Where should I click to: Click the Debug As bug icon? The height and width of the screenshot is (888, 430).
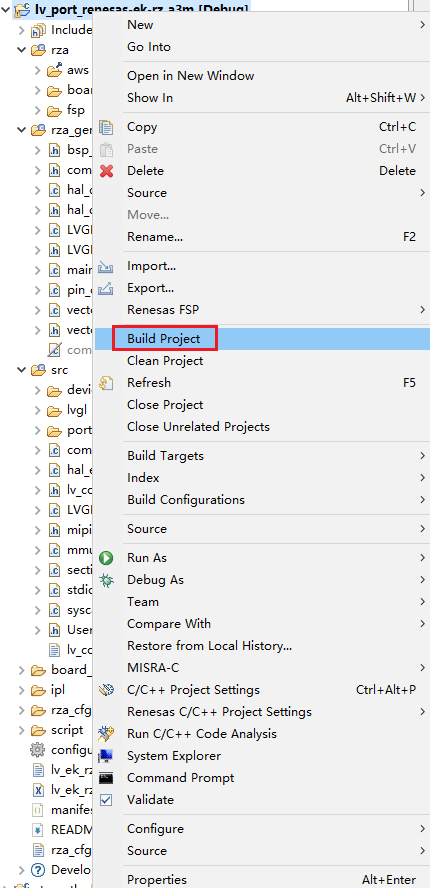(x=106, y=580)
